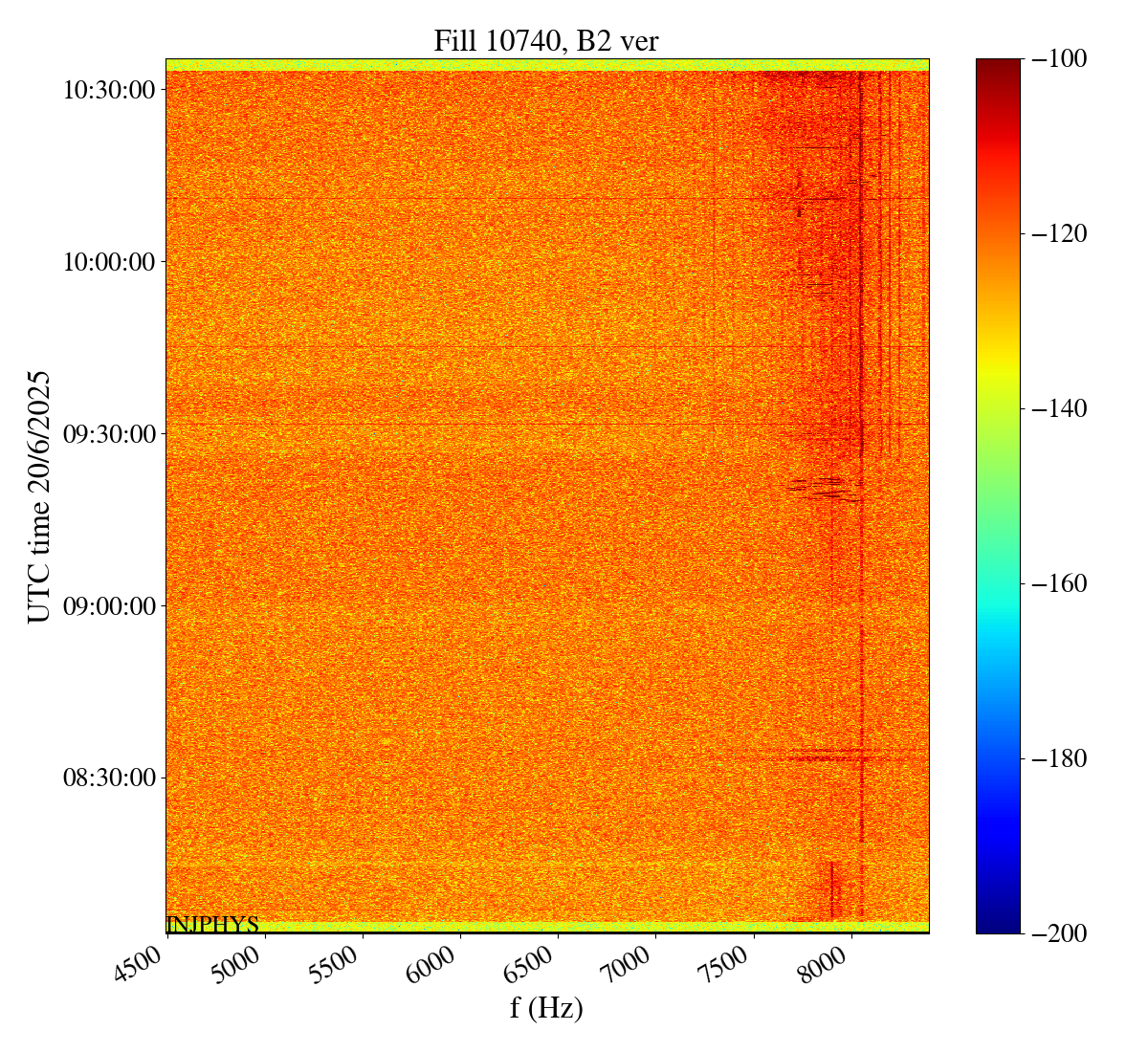Viewport: 1148px width, 1052px height.
Task: Click the "f (Hz)" x-axis label
Action: (546, 1007)
